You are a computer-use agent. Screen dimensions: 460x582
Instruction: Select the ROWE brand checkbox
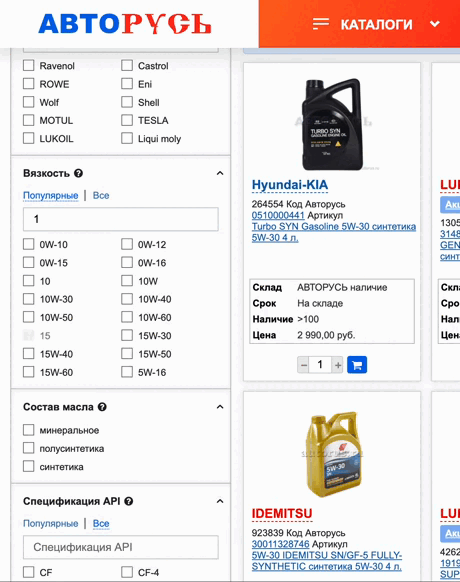29,84
